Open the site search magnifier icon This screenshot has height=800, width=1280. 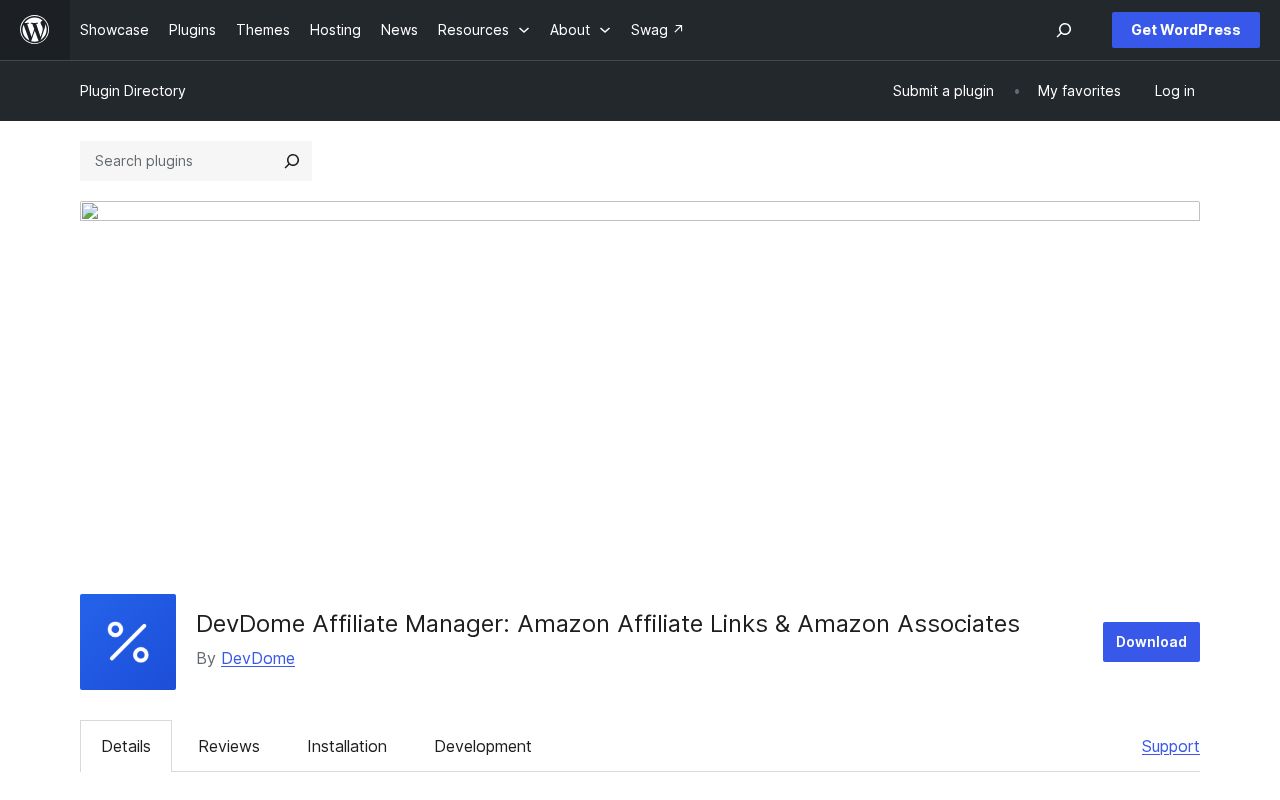pos(1064,30)
